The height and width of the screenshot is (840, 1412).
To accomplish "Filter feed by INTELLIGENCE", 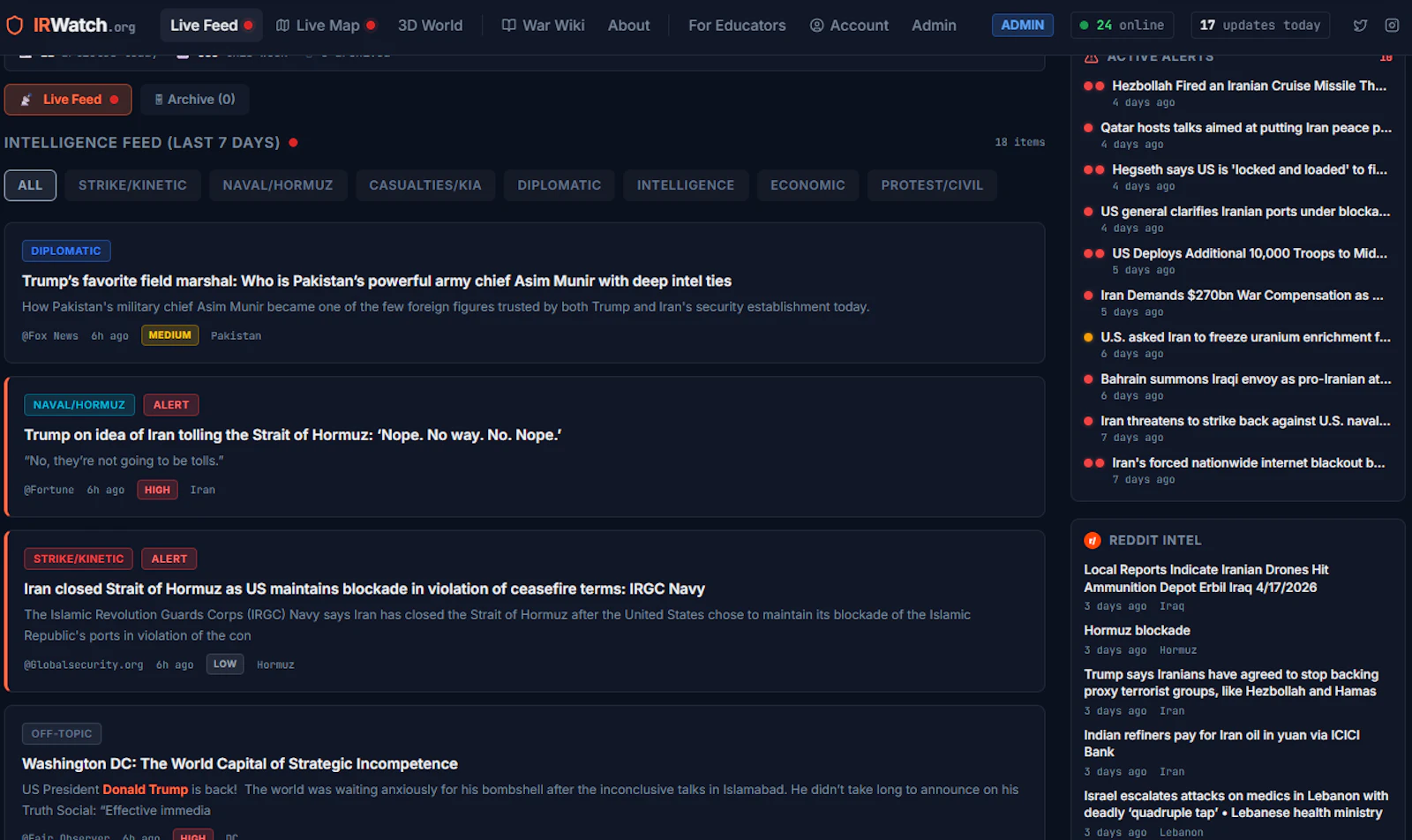I will [686, 185].
